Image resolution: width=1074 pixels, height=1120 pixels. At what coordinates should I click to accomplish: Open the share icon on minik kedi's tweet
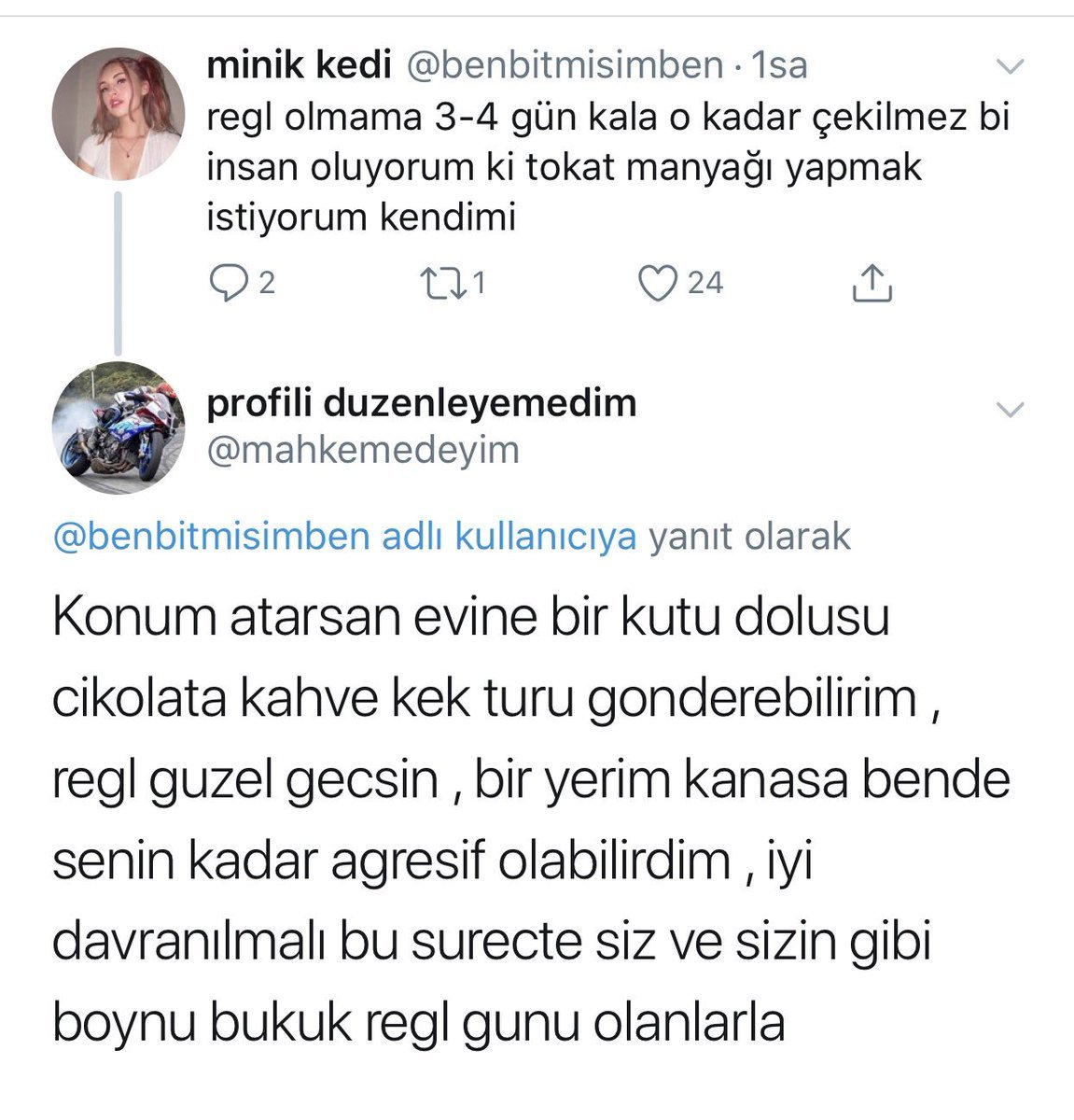pos(872,284)
